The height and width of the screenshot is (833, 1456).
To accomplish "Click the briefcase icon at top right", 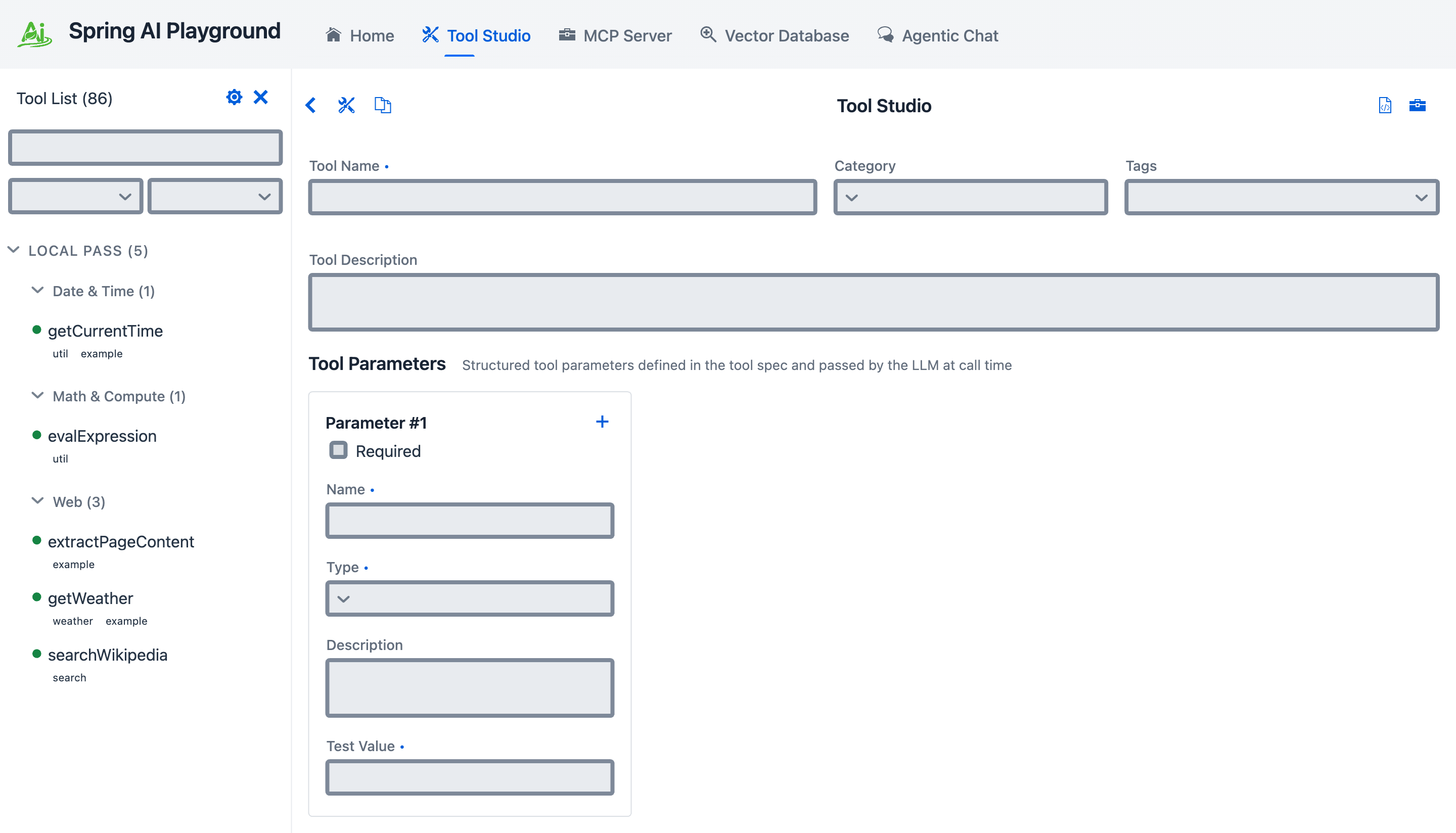I will tap(1417, 105).
